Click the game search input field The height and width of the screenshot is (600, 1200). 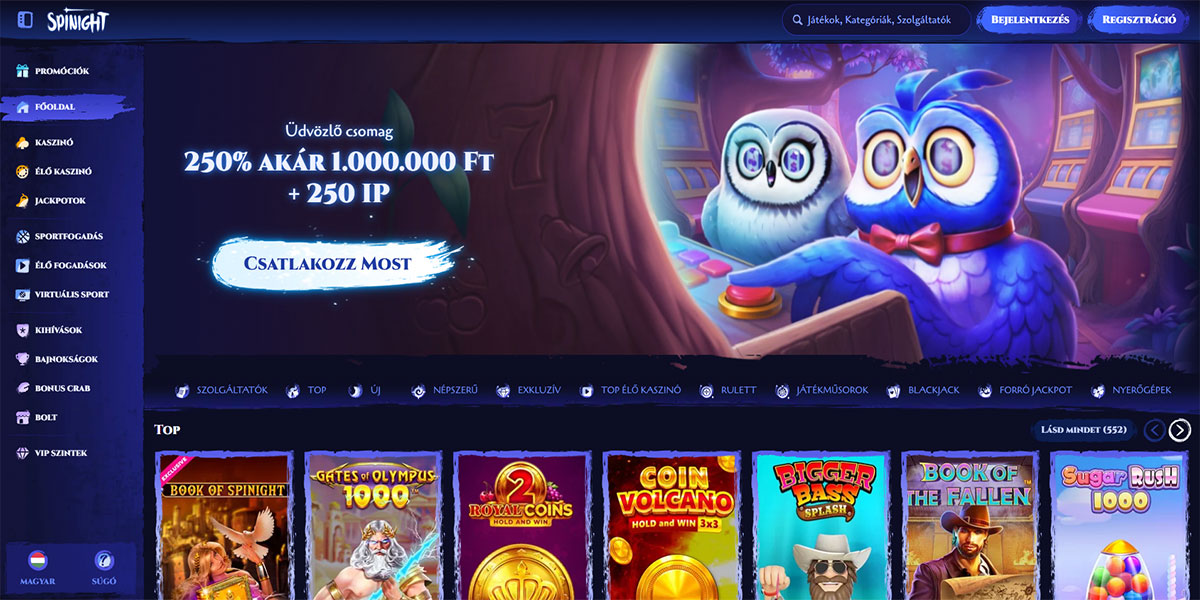[876, 20]
